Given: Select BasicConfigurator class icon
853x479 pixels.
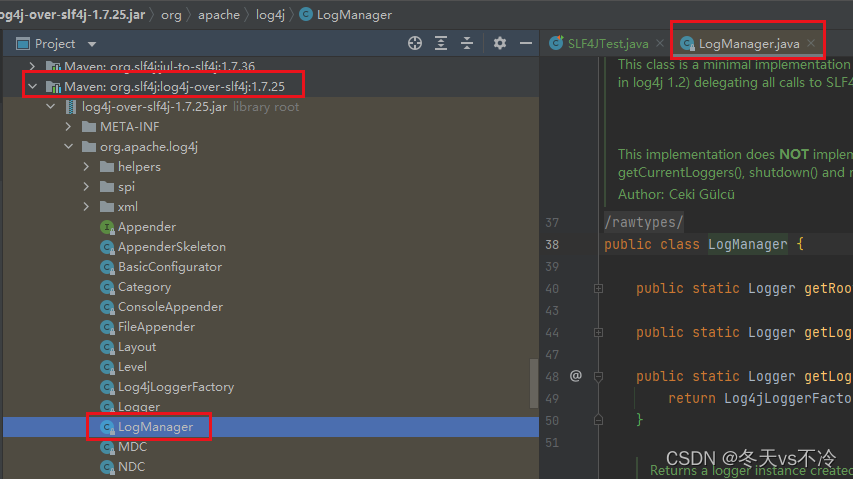Looking at the screenshot, I should tap(107, 267).
